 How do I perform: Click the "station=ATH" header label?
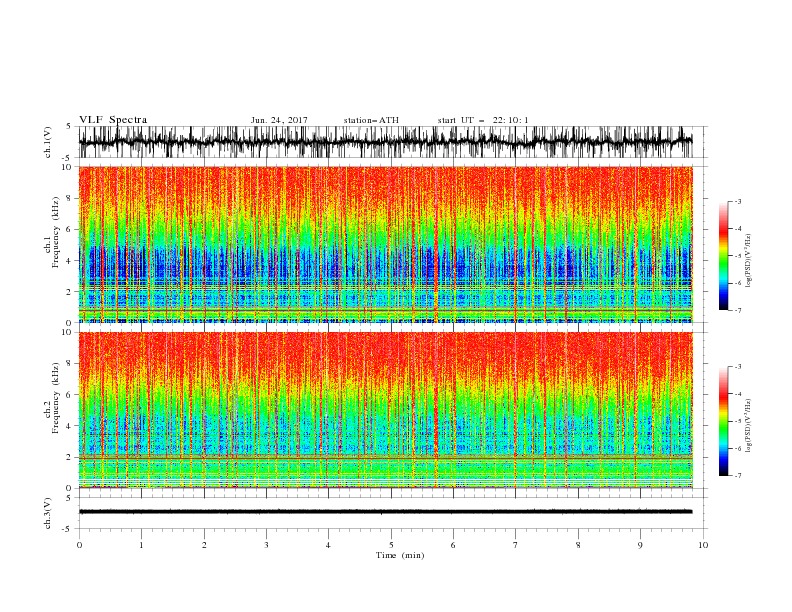371,120
